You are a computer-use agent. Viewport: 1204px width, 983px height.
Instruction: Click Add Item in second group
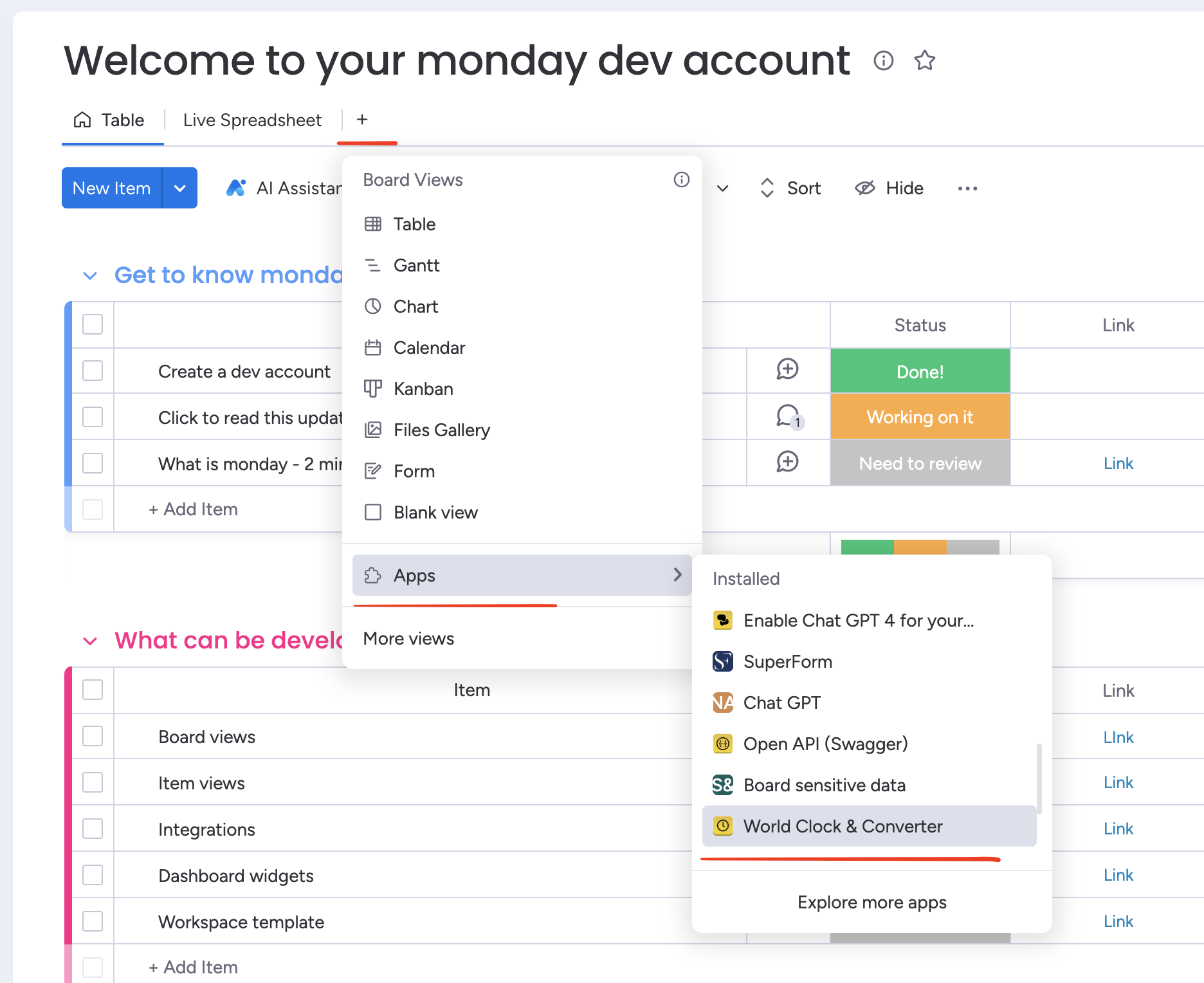tap(193, 968)
